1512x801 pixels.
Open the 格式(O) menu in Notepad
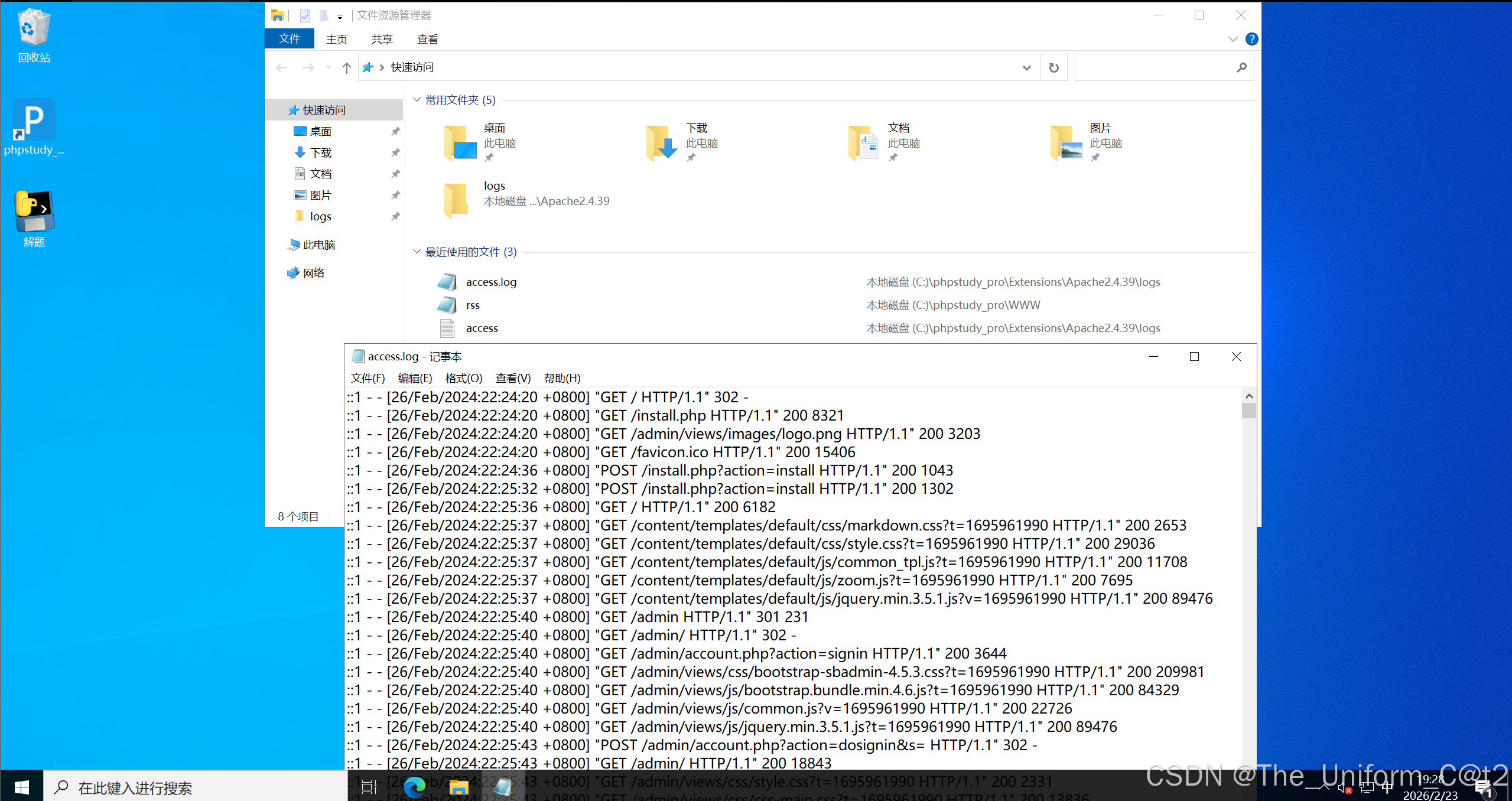[x=463, y=378]
